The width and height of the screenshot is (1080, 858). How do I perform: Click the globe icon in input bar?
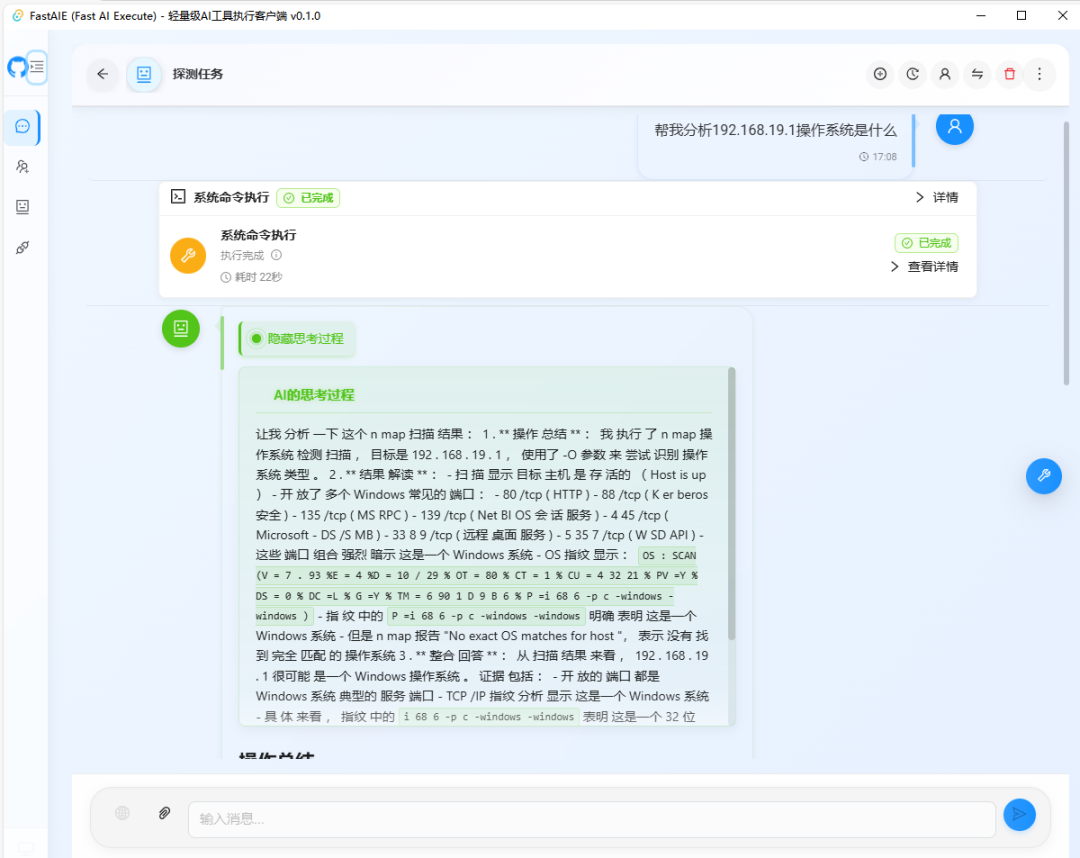pyautogui.click(x=123, y=813)
